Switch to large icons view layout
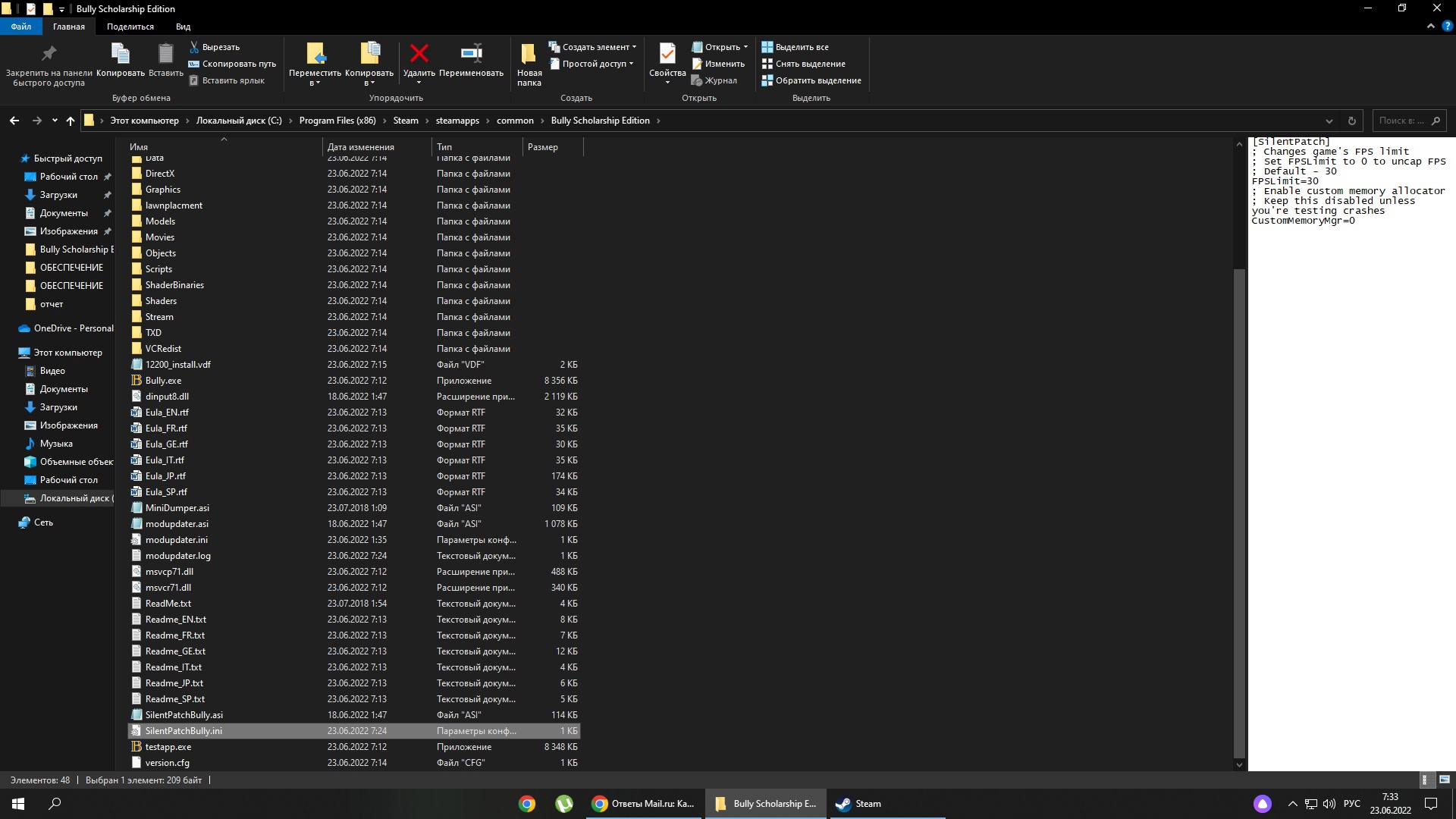Image resolution: width=1456 pixels, height=819 pixels. (x=1445, y=780)
